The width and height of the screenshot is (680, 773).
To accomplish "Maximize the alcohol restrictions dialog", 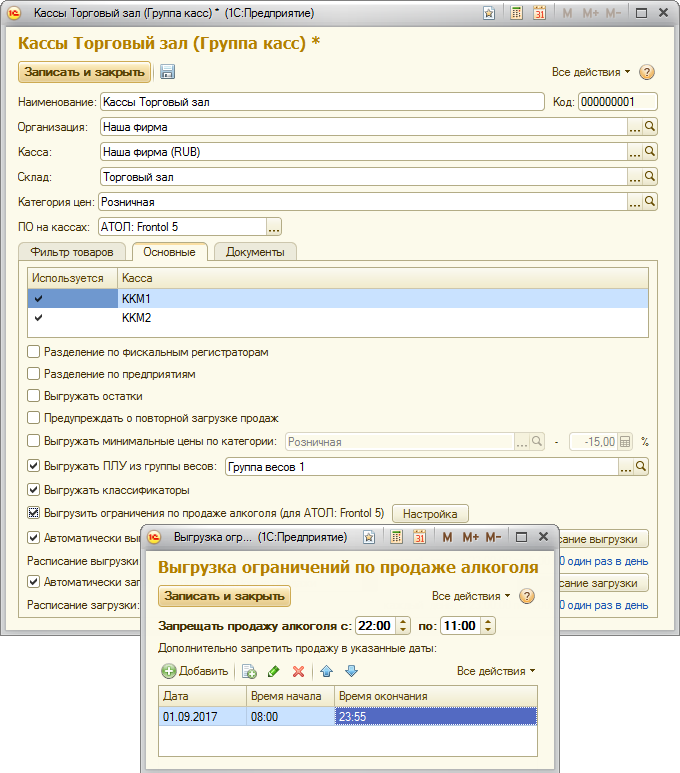I will click(x=521, y=537).
